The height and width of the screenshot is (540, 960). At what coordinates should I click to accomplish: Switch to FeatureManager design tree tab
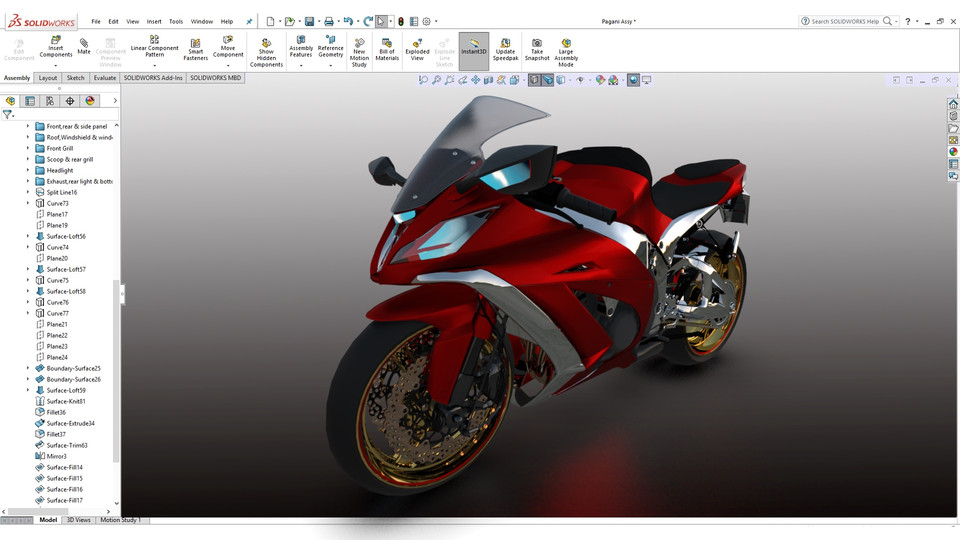[10, 101]
